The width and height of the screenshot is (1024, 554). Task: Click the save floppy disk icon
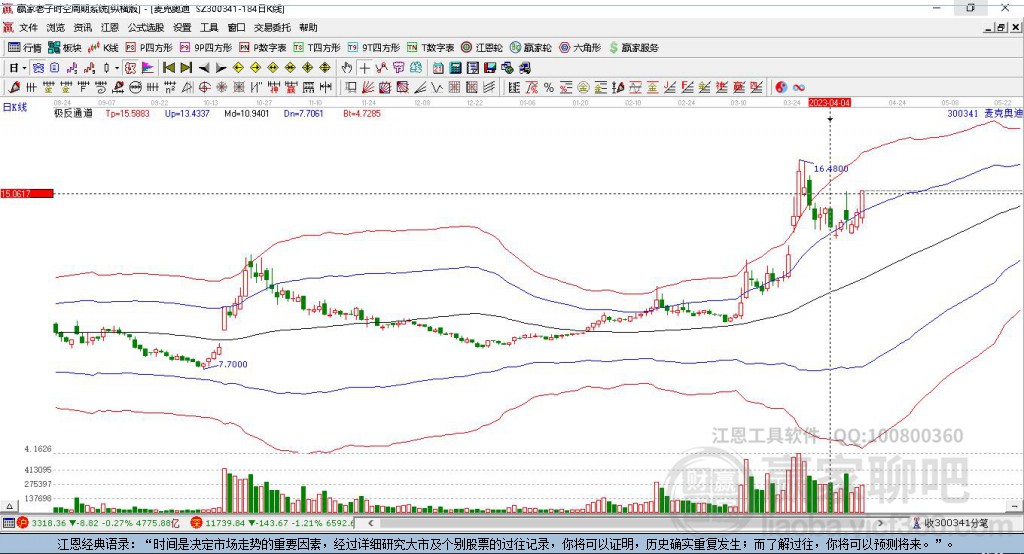[490, 68]
